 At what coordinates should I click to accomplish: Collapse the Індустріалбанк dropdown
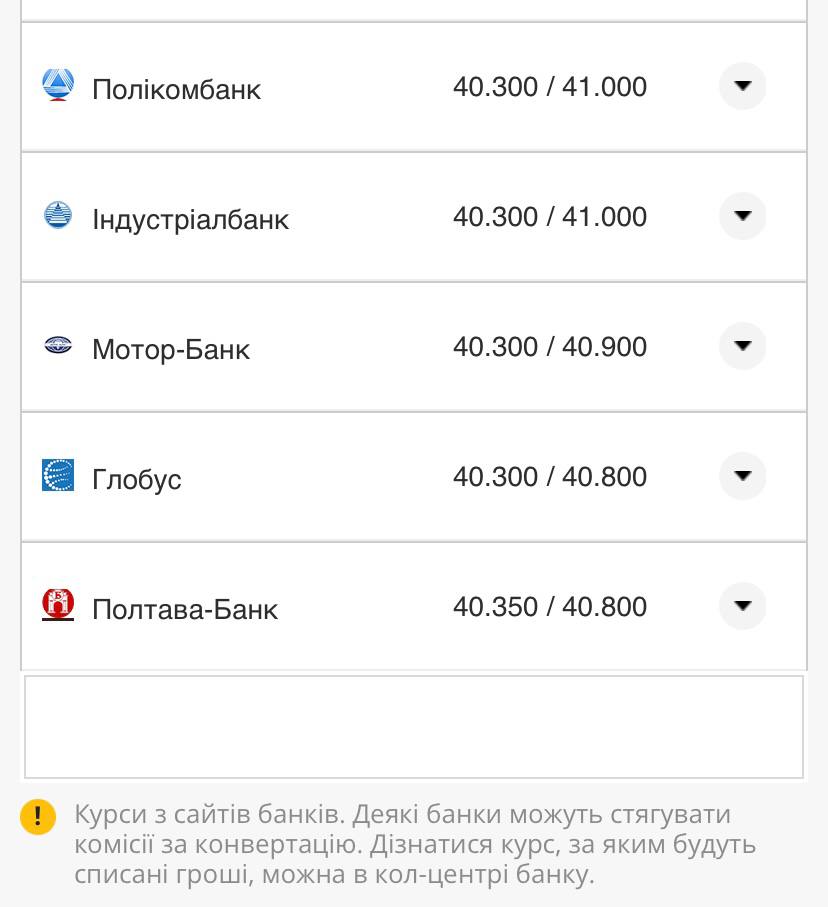742,216
